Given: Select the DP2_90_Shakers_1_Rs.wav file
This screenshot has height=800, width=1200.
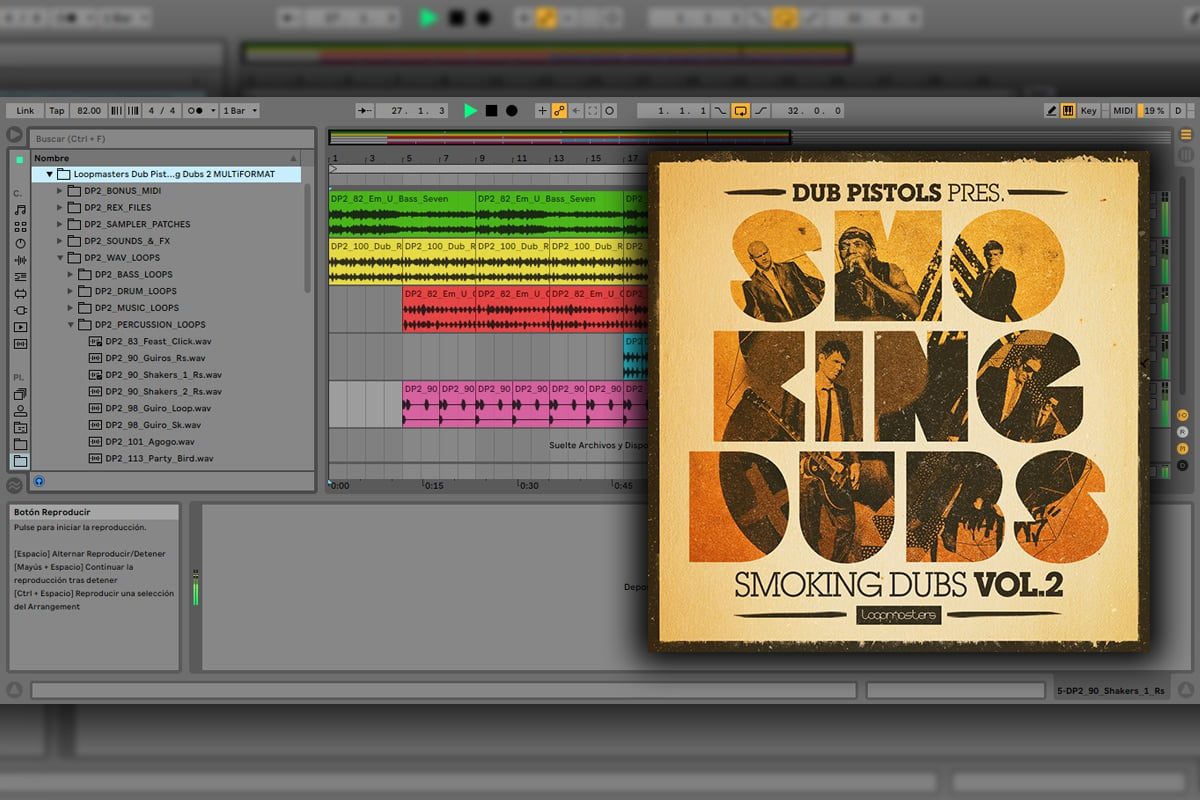Looking at the screenshot, I should [x=163, y=374].
